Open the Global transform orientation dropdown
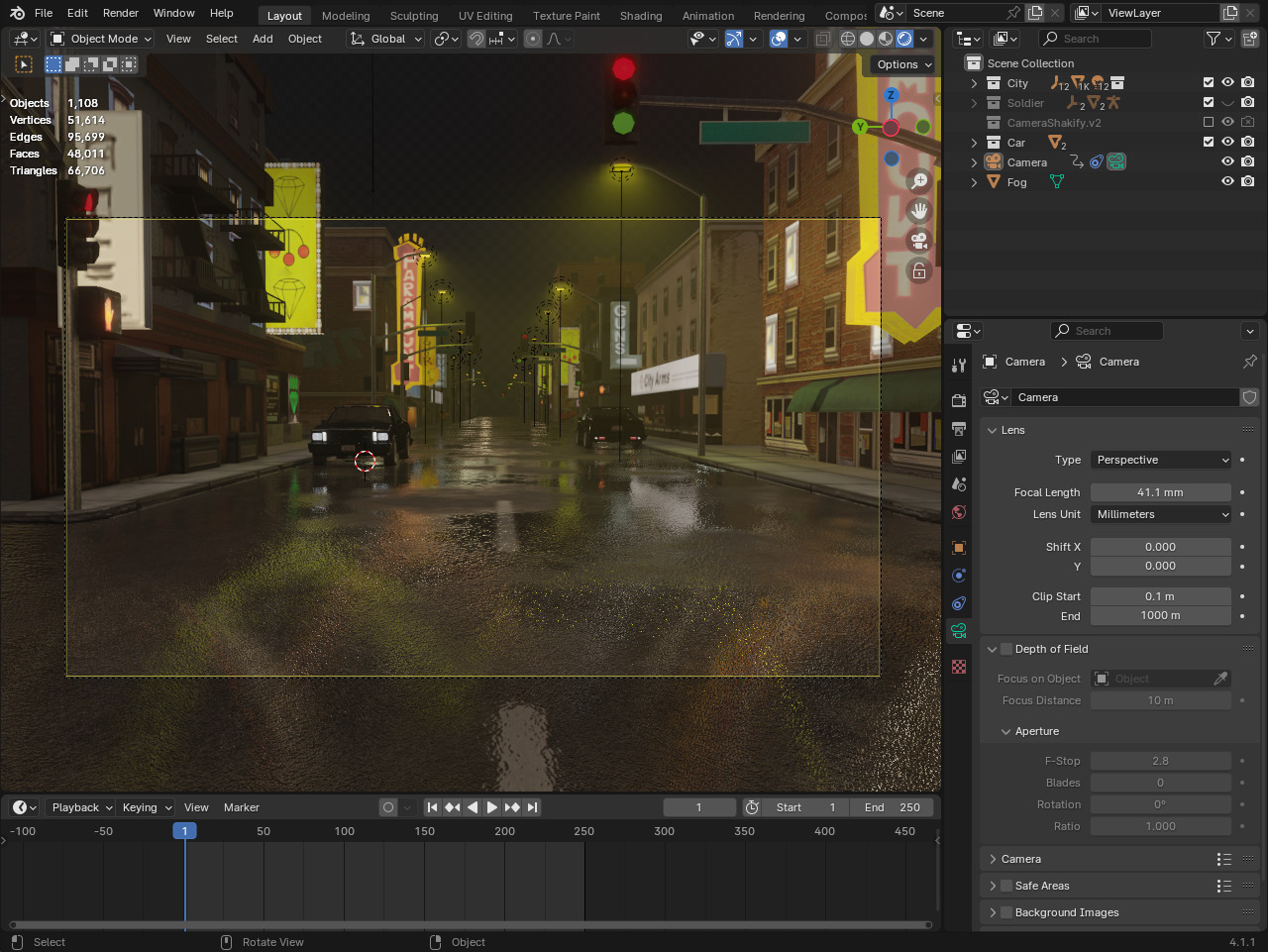 click(386, 39)
